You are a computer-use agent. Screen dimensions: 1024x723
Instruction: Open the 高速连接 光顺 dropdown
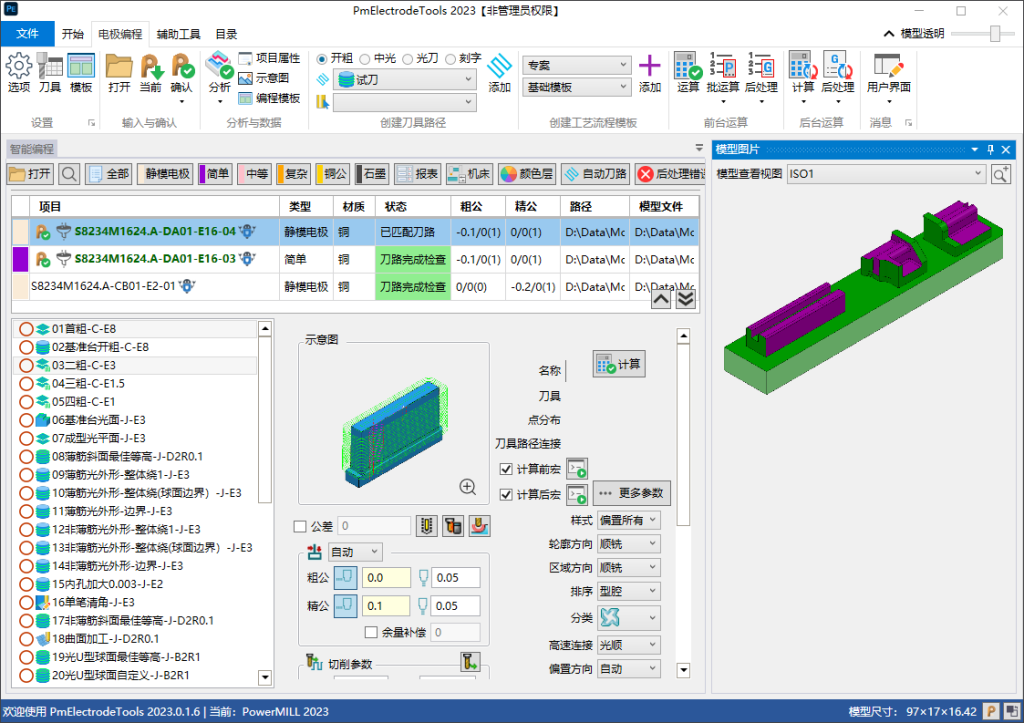pos(629,645)
